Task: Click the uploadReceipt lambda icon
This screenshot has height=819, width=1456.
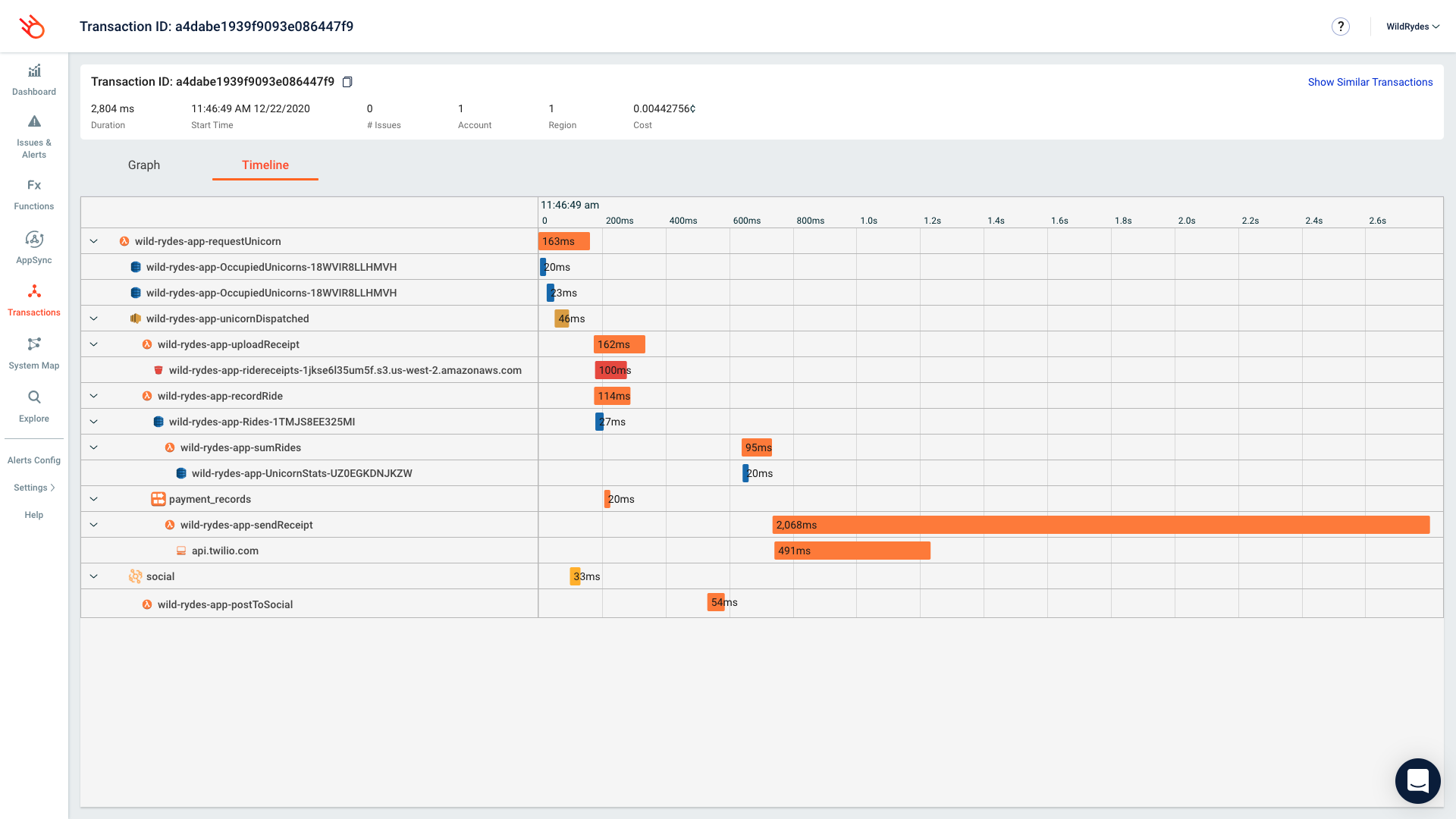Action: click(147, 344)
